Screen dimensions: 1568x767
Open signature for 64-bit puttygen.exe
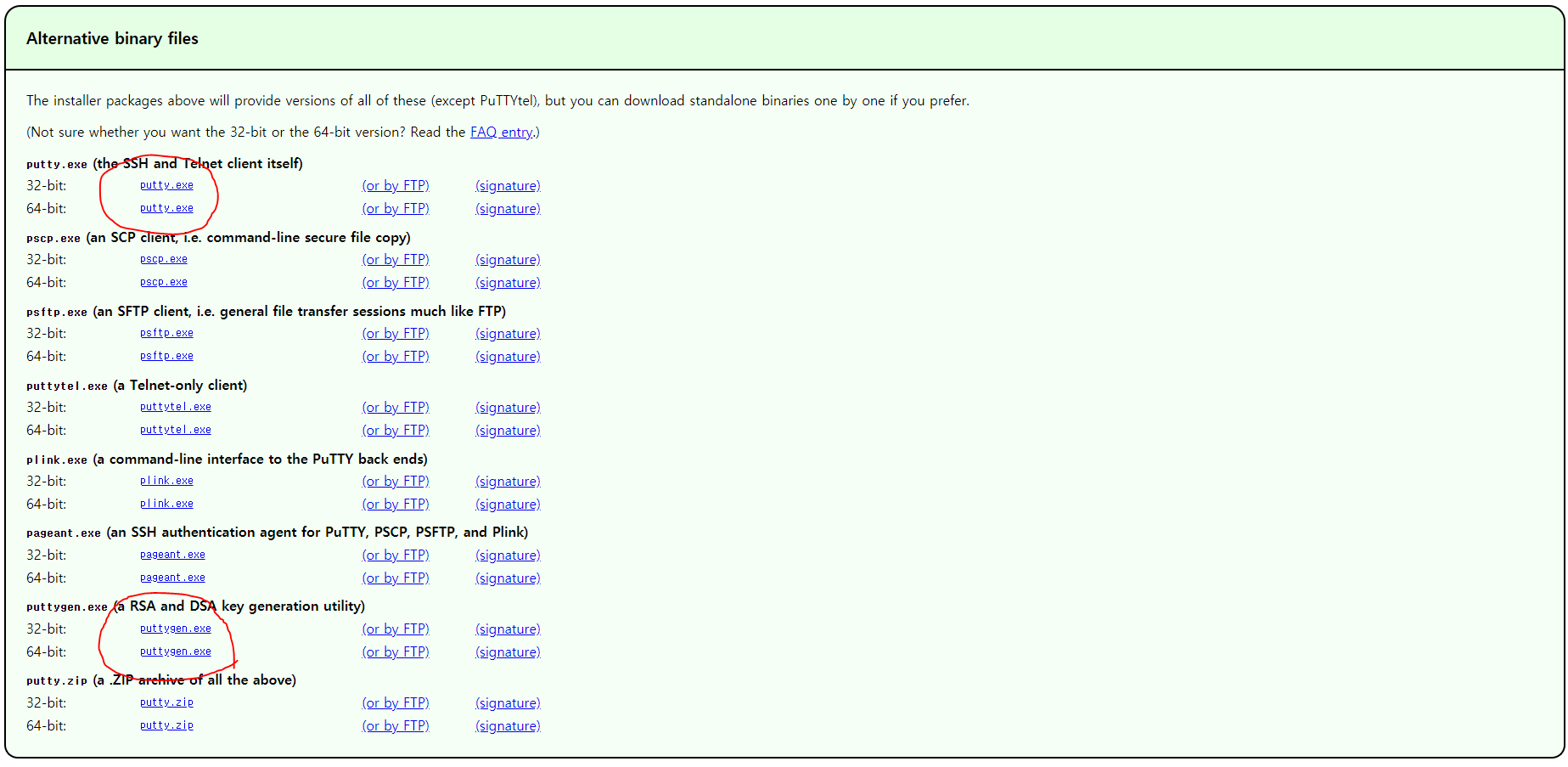(508, 652)
